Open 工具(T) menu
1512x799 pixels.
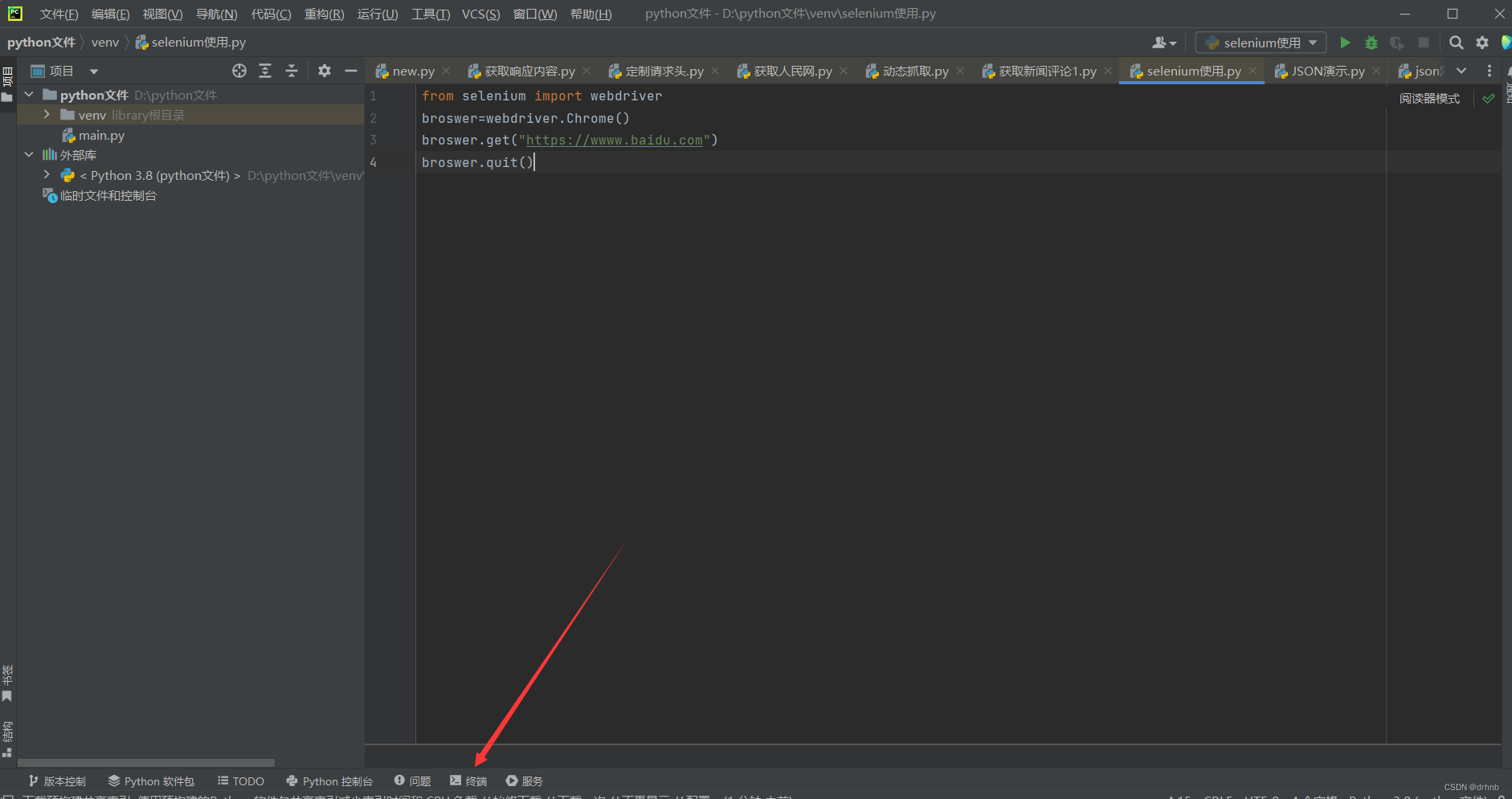click(431, 14)
